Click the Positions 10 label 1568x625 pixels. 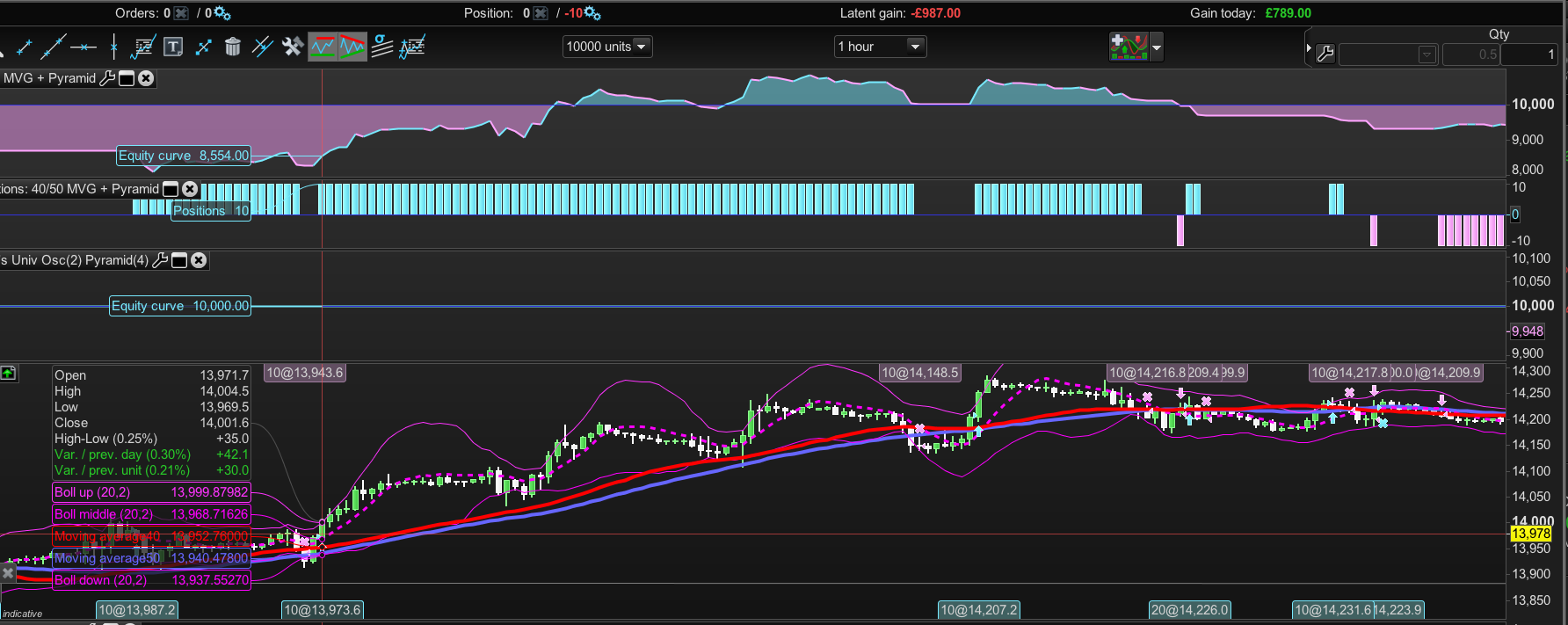pyautogui.click(x=211, y=211)
